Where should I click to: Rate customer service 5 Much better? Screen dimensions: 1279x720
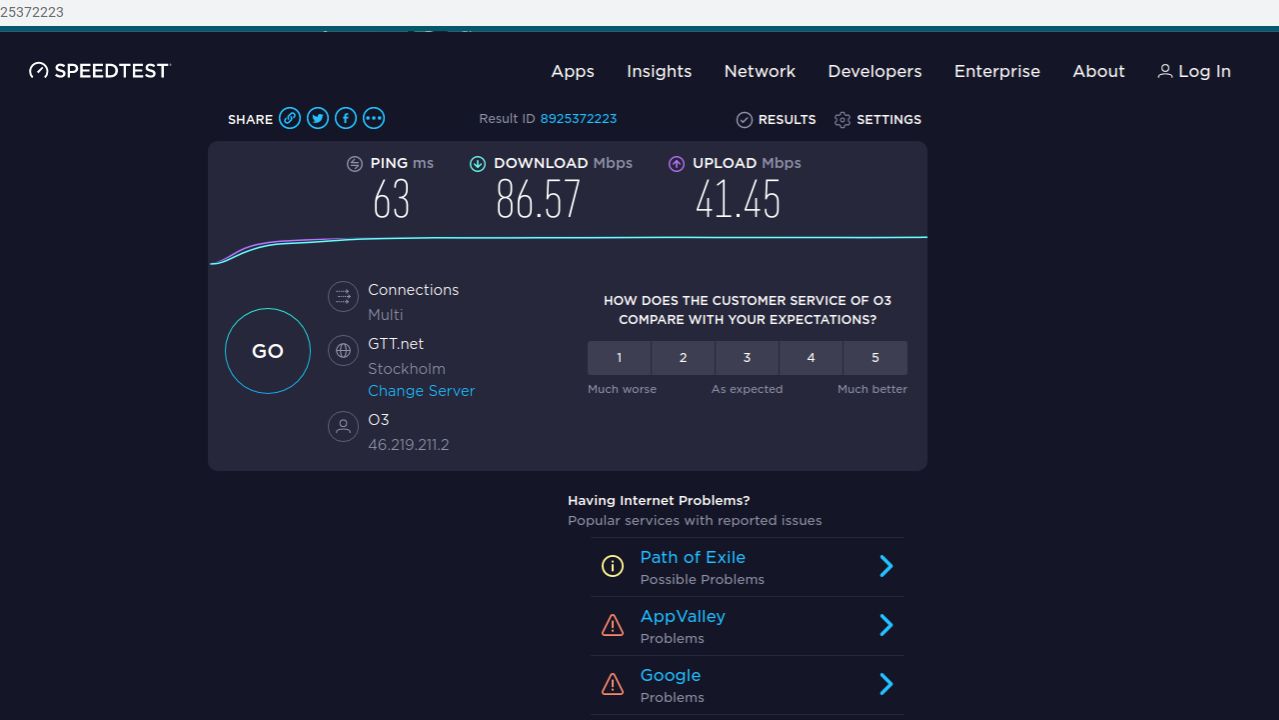point(875,358)
